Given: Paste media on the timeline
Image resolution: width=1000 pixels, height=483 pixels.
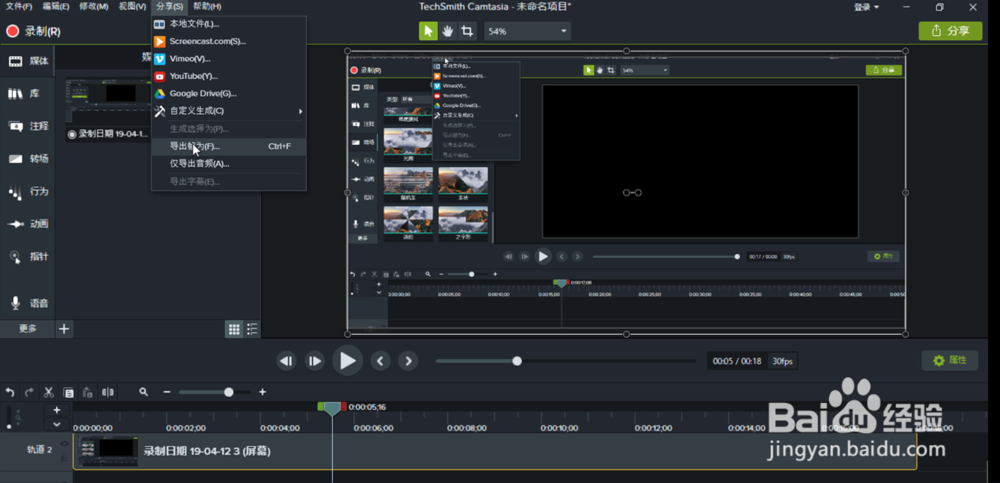Looking at the screenshot, I should [89, 392].
